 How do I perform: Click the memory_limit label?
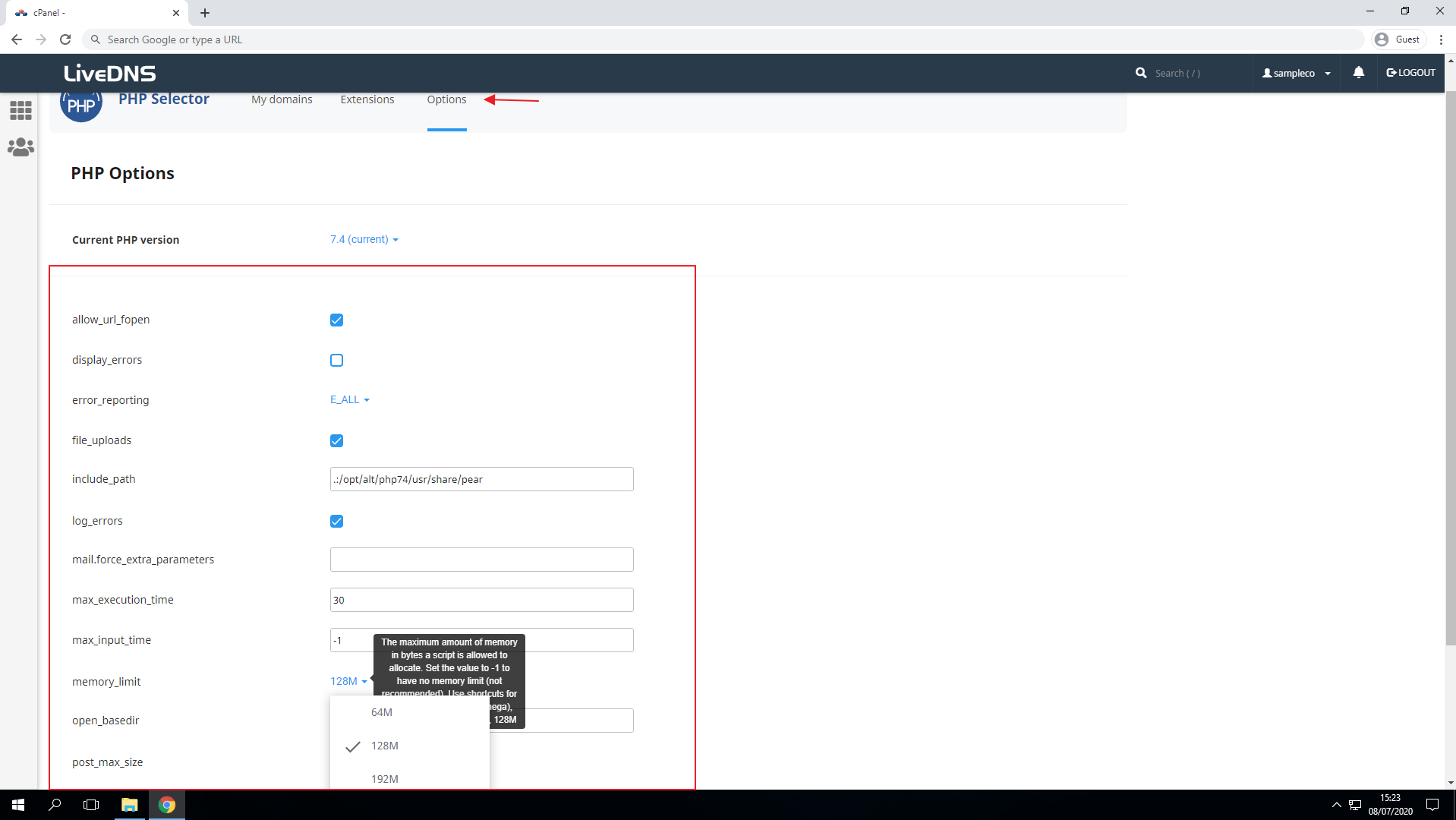[x=106, y=682]
